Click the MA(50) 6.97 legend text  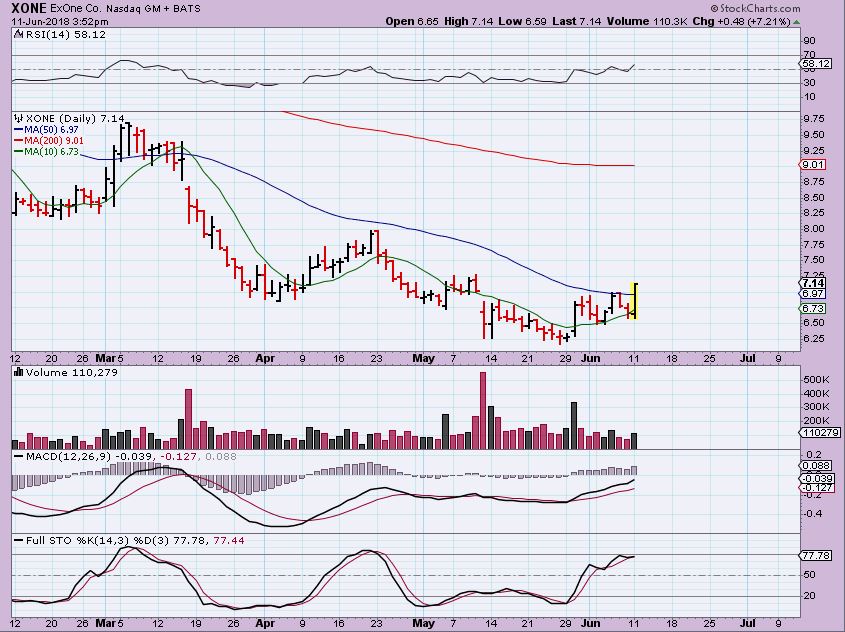pos(51,130)
